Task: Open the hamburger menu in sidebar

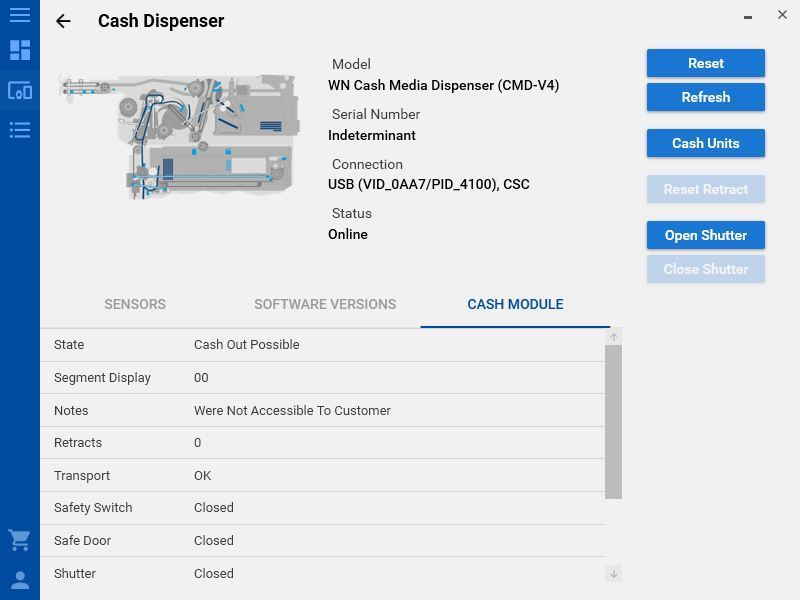Action: [20, 15]
